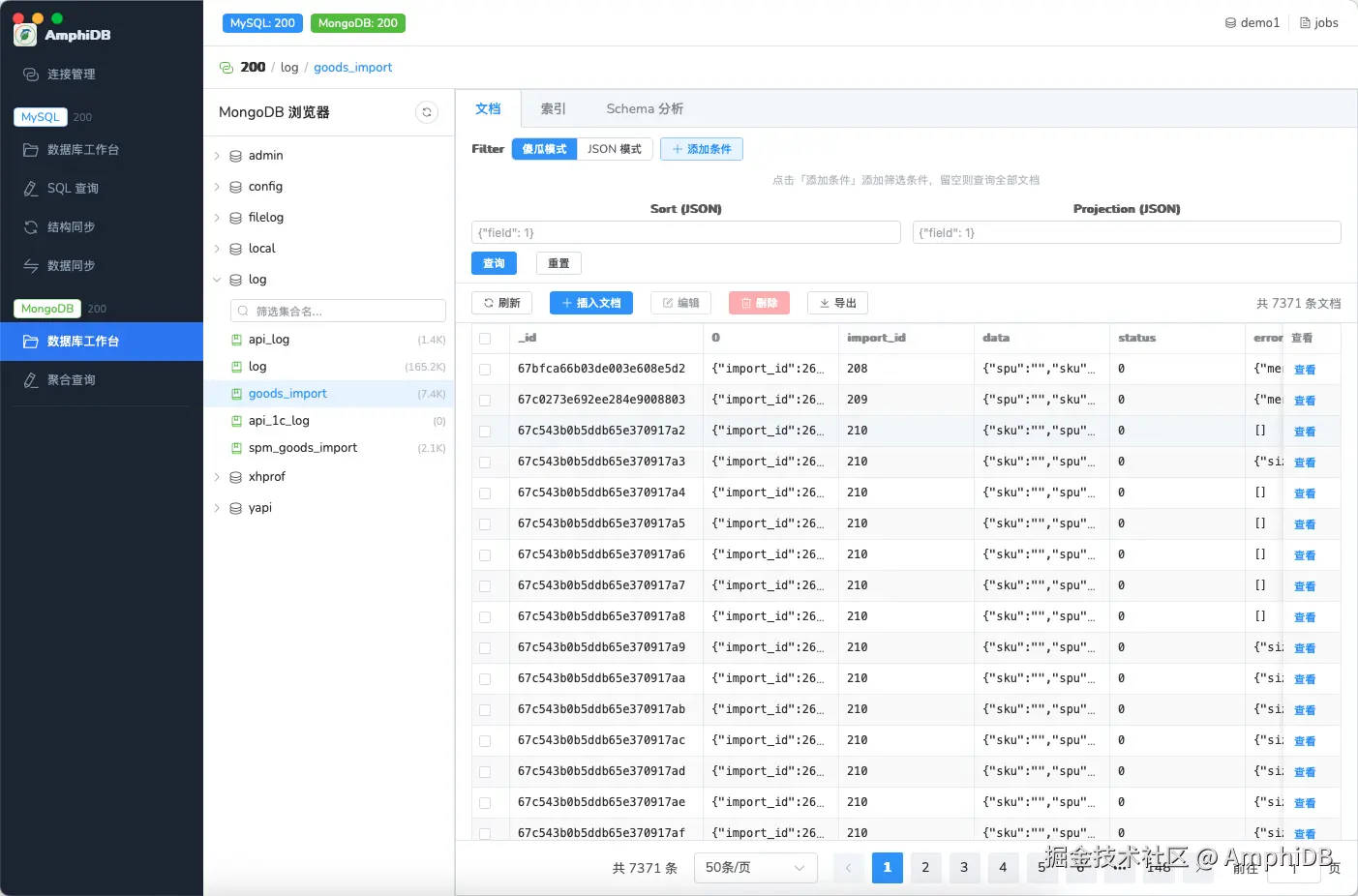The width and height of the screenshot is (1358, 896).
Task: Open MySQL 数据库工作台 sidebar item
Action: click(102, 150)
